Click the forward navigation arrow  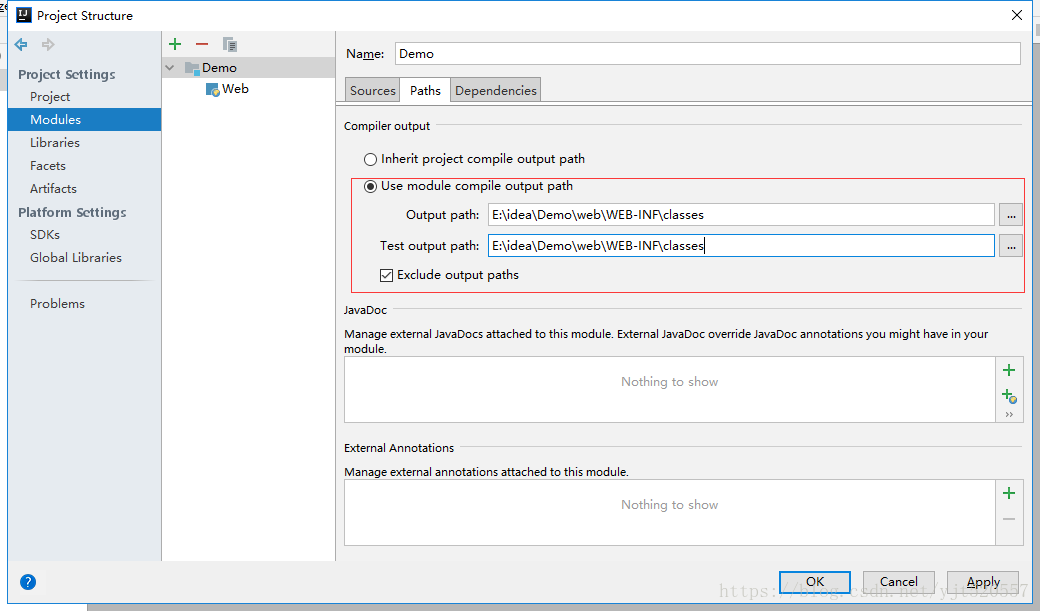pyautogui.click(x=48, y=44)
